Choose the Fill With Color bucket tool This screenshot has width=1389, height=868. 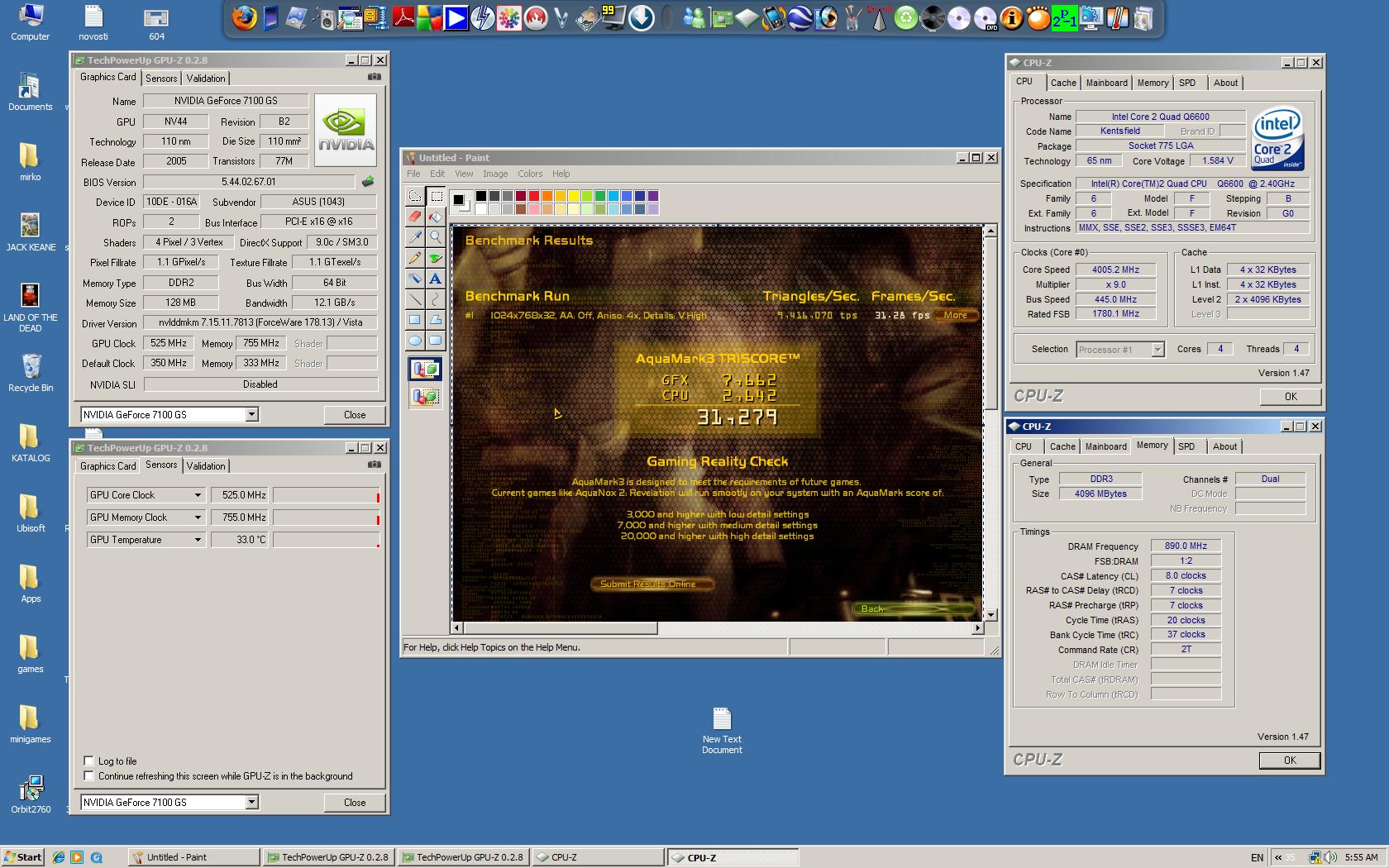[x=436, y=217]
